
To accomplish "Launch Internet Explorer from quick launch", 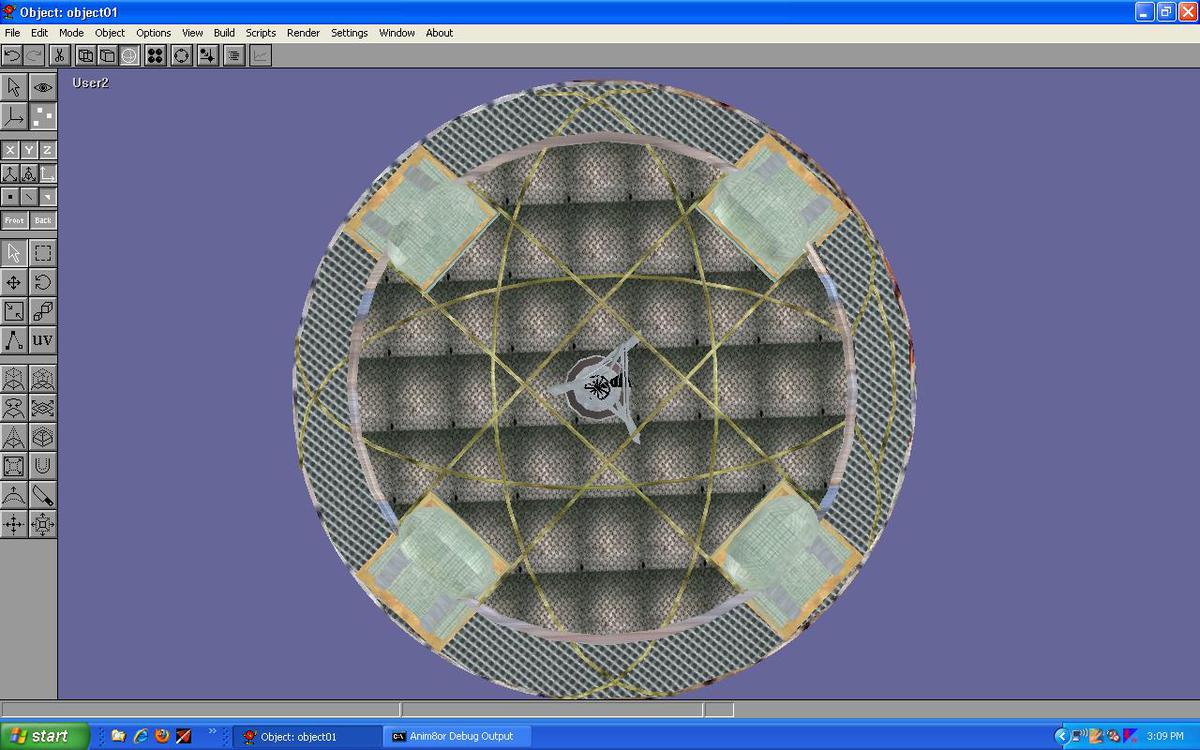I will pyautogui.click(x=140, y=736).
